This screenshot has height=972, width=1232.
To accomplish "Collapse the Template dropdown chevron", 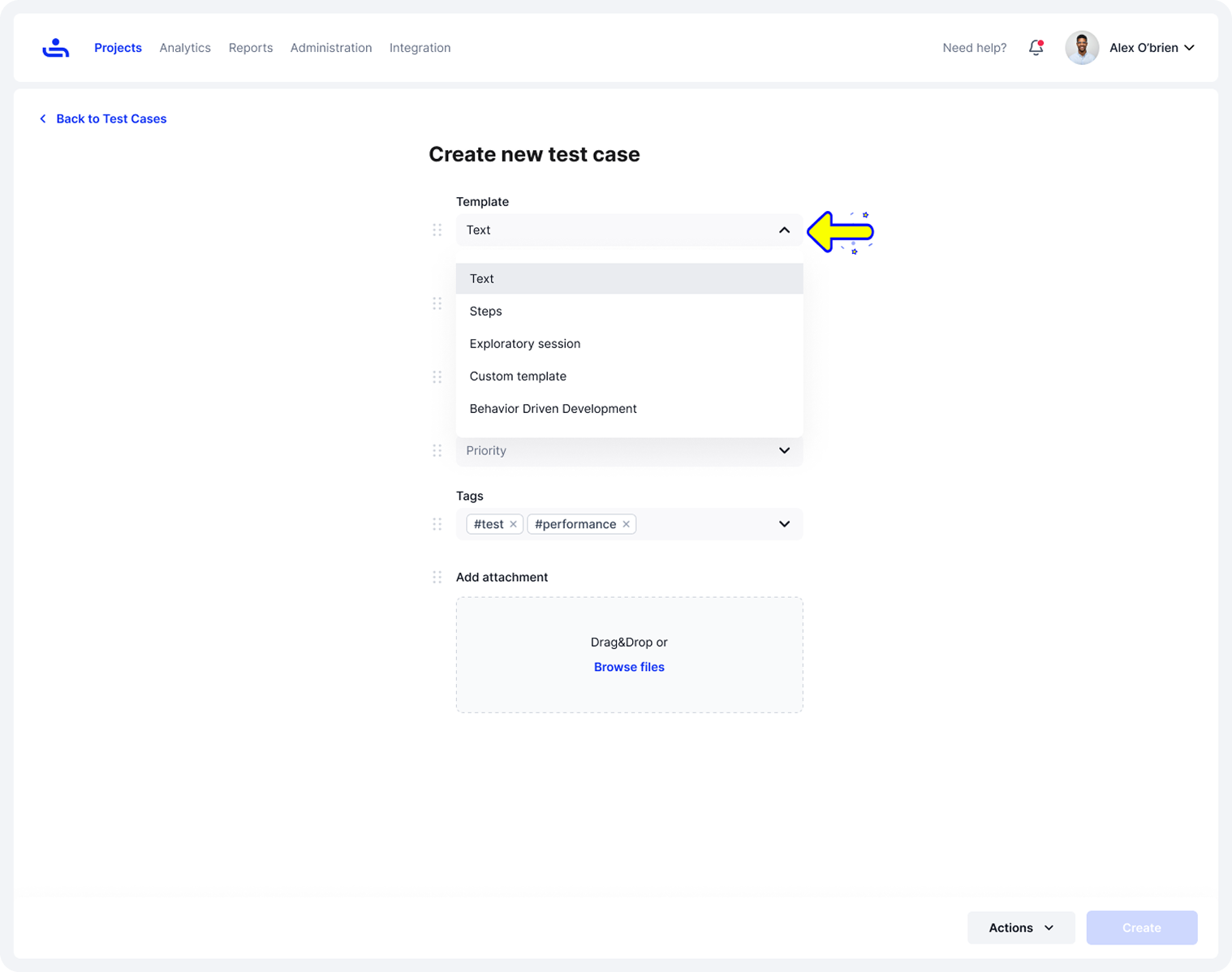I will [x=784, y=230].
